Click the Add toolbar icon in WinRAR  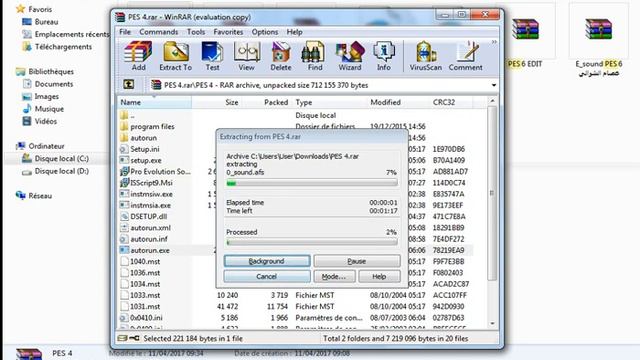(138, 56)
